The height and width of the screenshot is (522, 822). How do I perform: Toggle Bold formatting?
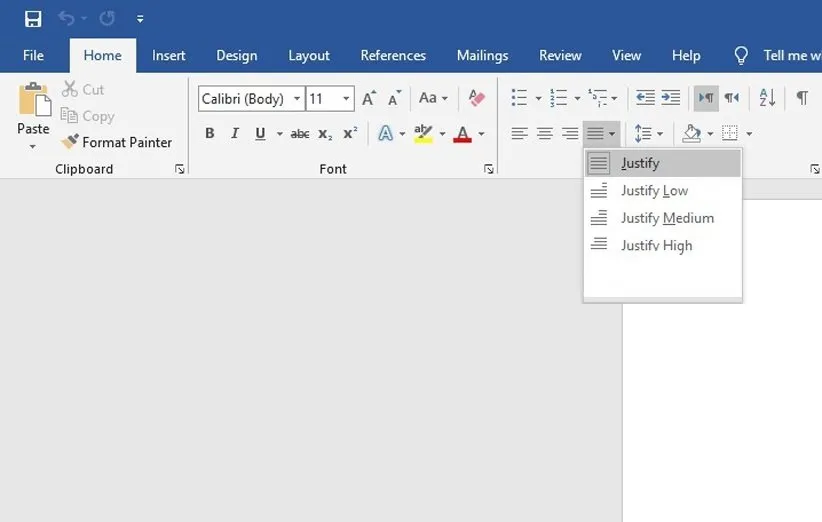click(x=209, y=133)
